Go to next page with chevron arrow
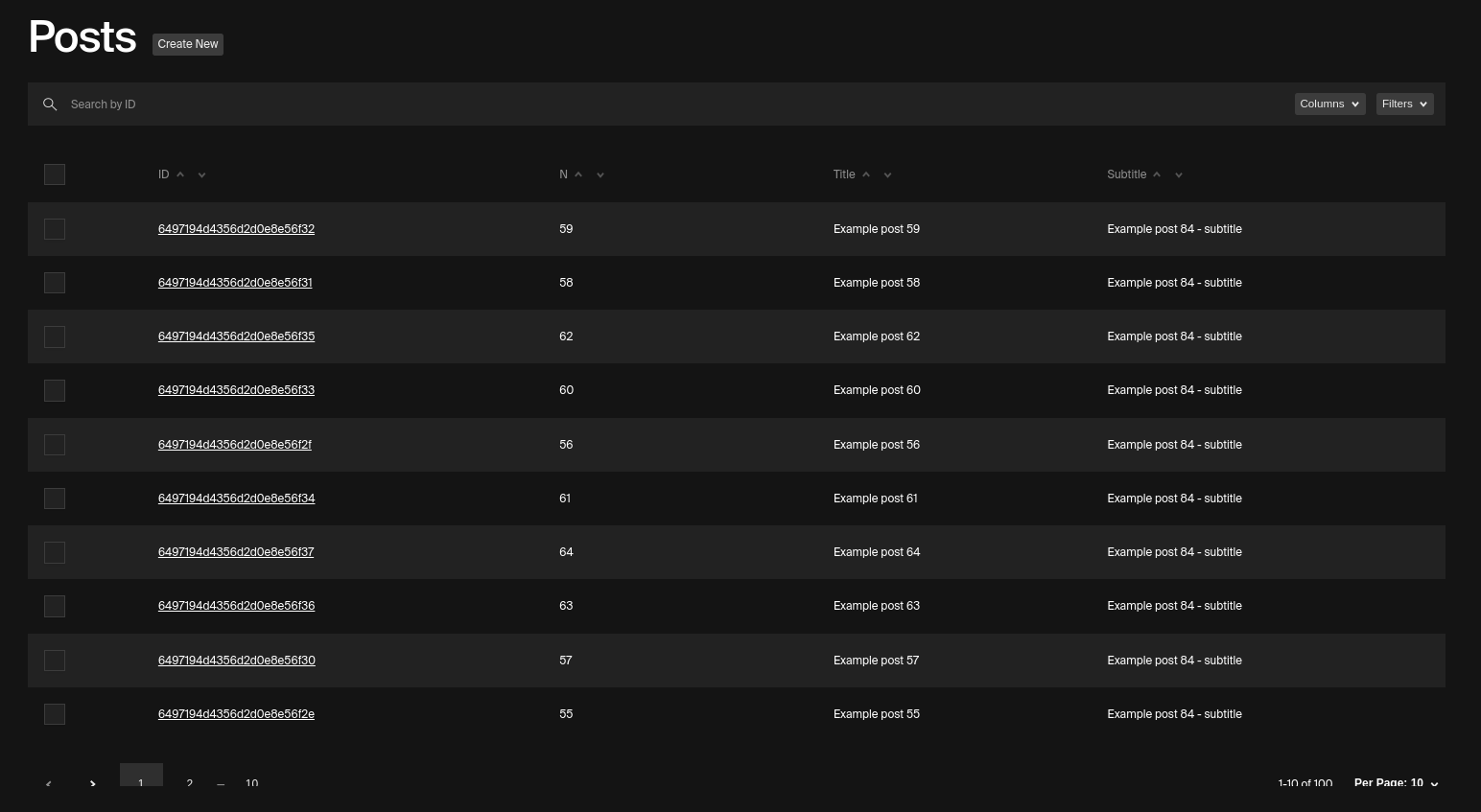Screen dimensions: 1481x812 coord(92,784)
